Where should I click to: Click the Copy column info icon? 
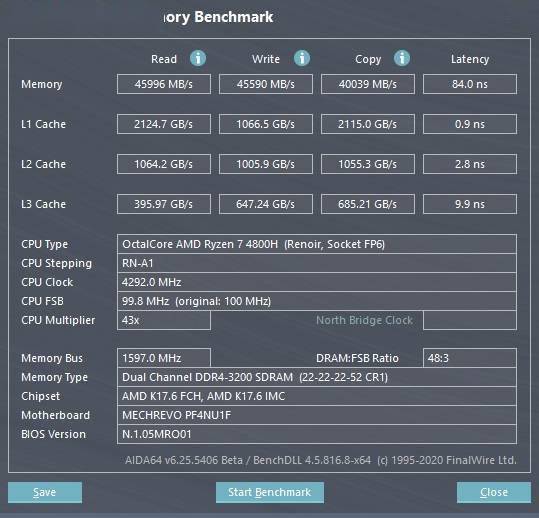[x=402, y=58]
